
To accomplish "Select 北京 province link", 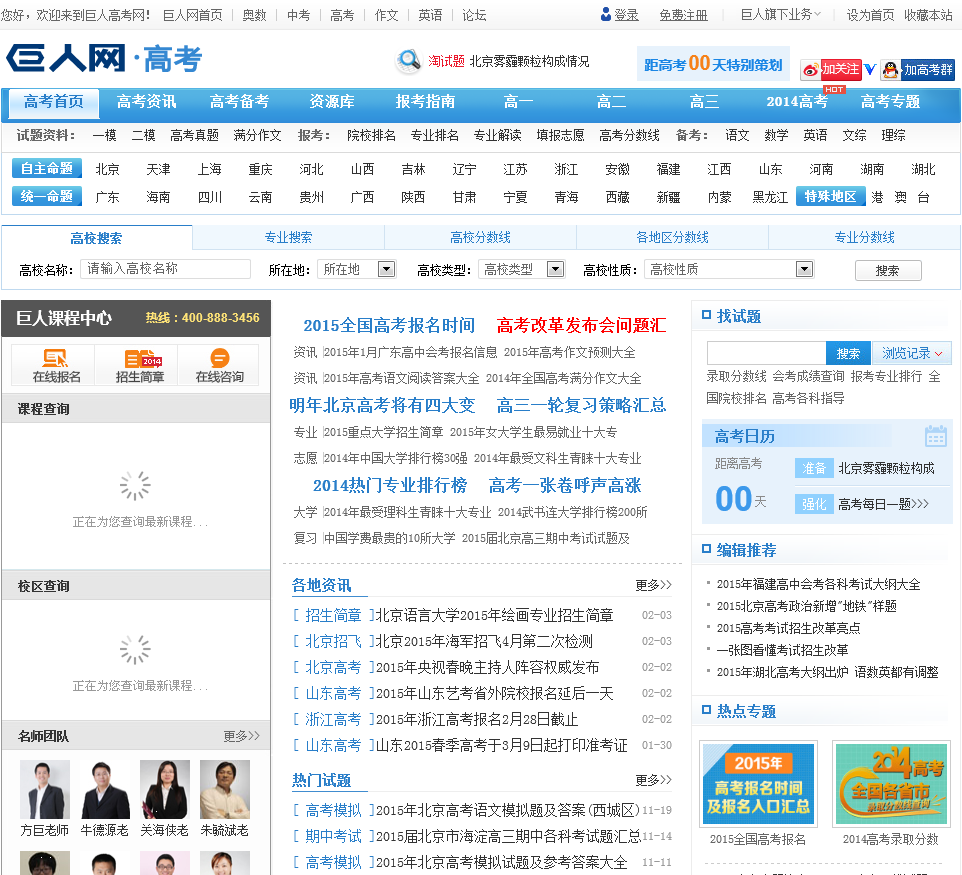I will 107,169.
